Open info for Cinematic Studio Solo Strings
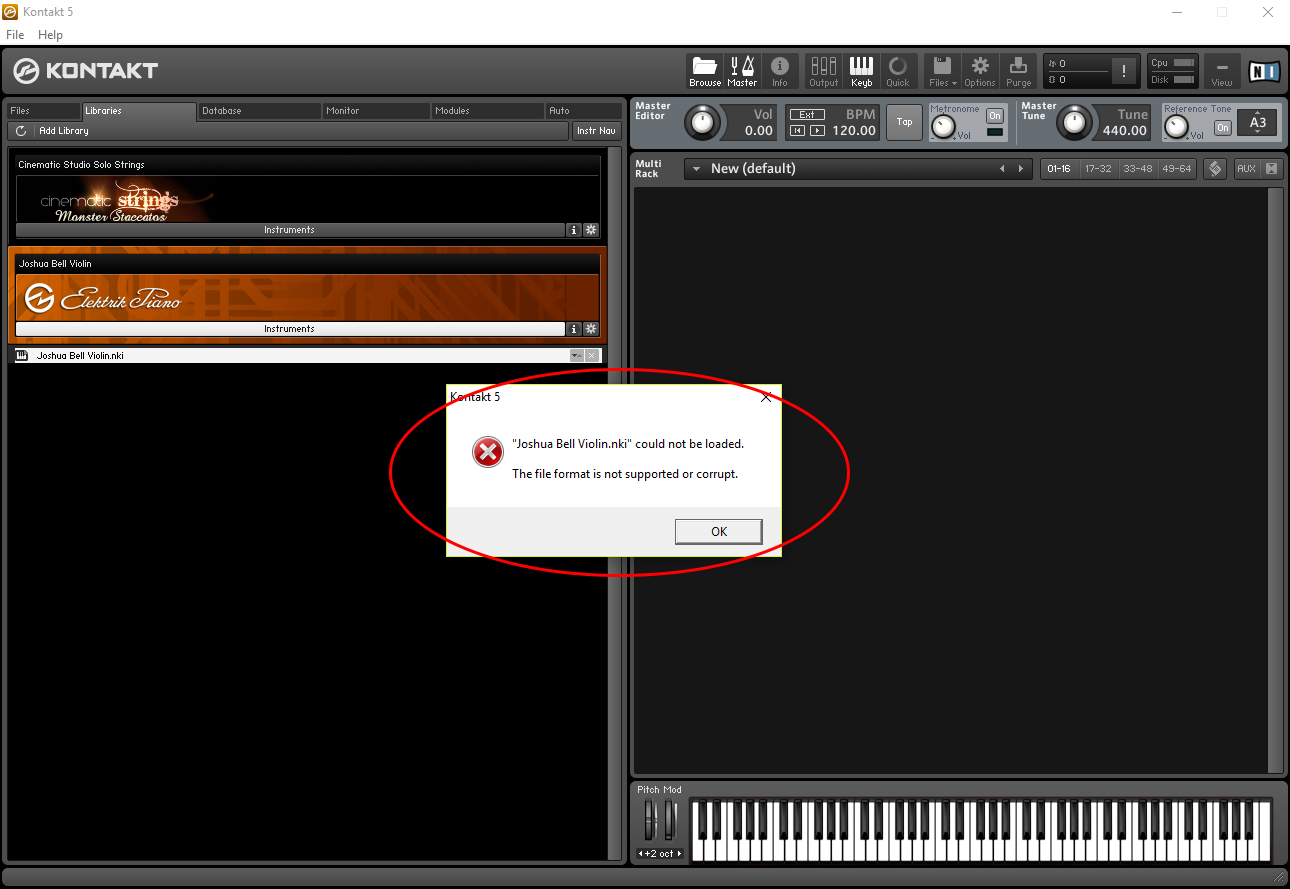Viewport: 1290px width, 889px height. [574, 230]
